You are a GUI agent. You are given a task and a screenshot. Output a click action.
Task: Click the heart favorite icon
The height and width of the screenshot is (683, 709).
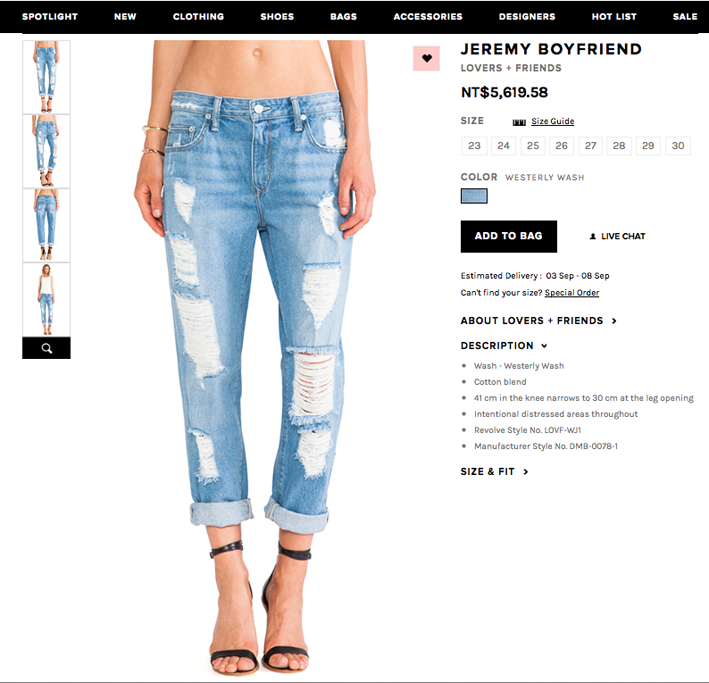[426, 58]
